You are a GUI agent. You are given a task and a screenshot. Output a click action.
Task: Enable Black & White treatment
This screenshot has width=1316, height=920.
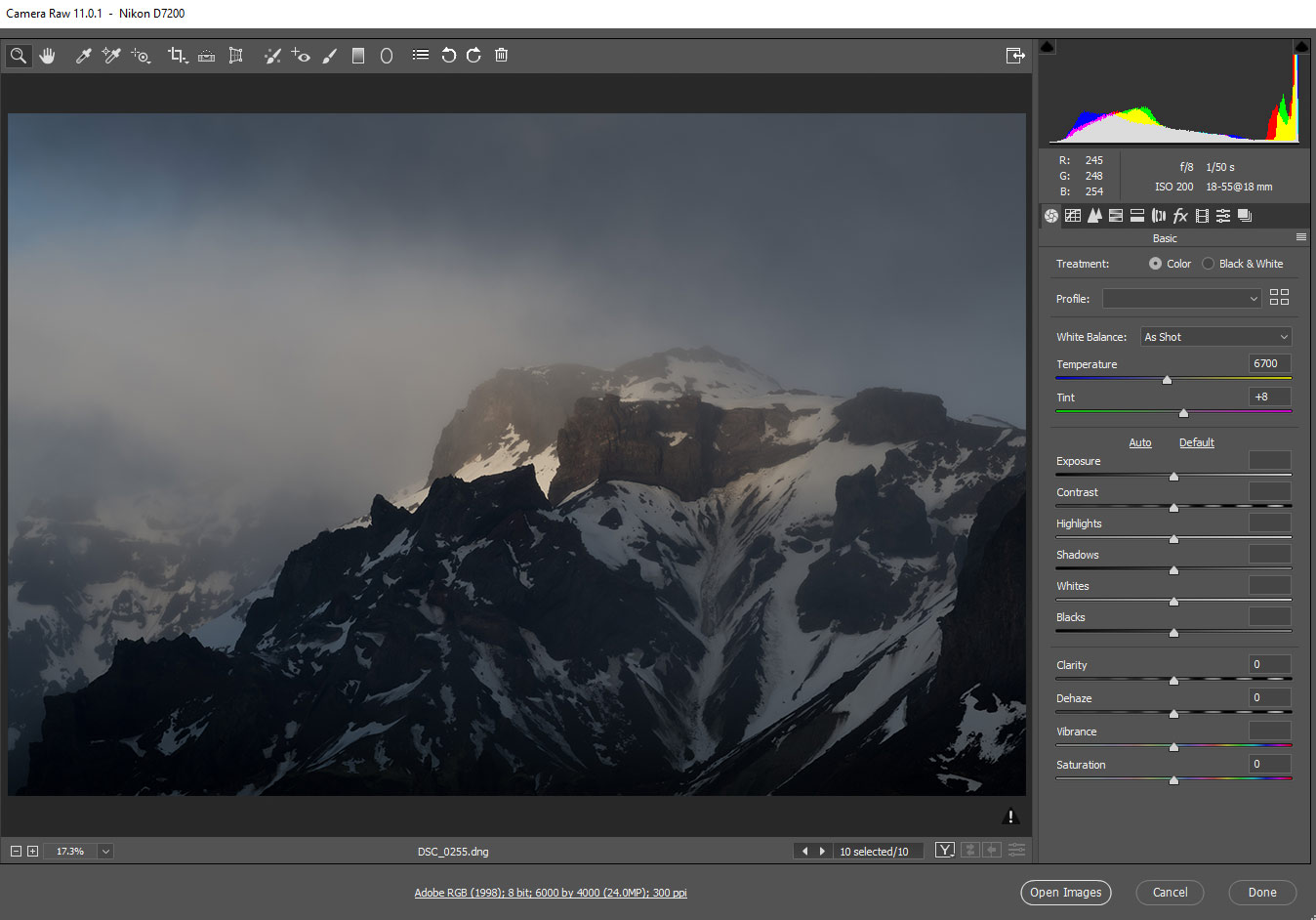(1207, 263)
